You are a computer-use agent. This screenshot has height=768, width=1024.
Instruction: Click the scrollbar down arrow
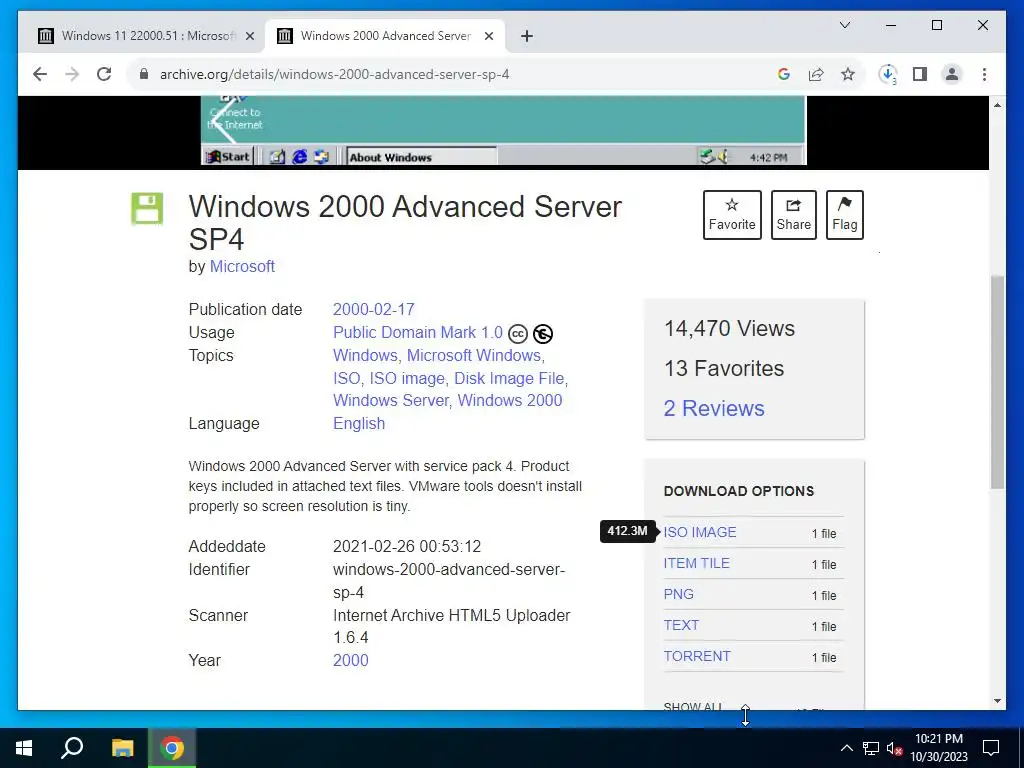point(997,701)
